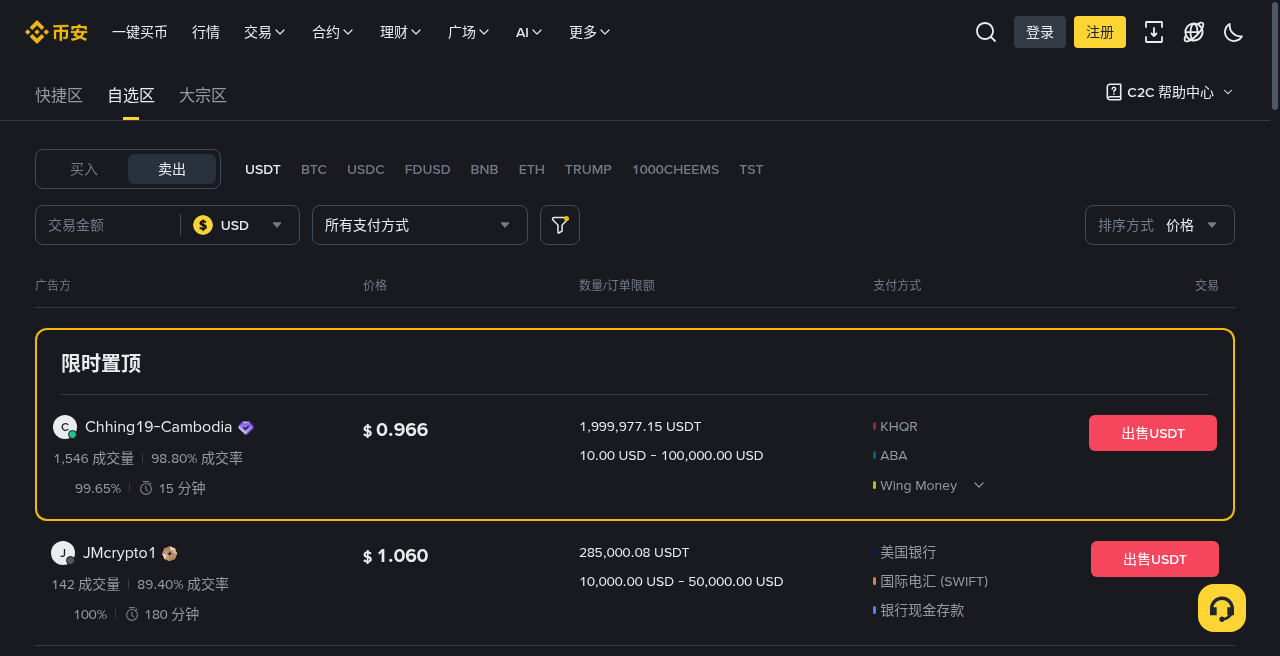This screenshot has height=656, width=1280.
Task: Select the 1000CHEEMS coin tab
Action: (676, 169)
